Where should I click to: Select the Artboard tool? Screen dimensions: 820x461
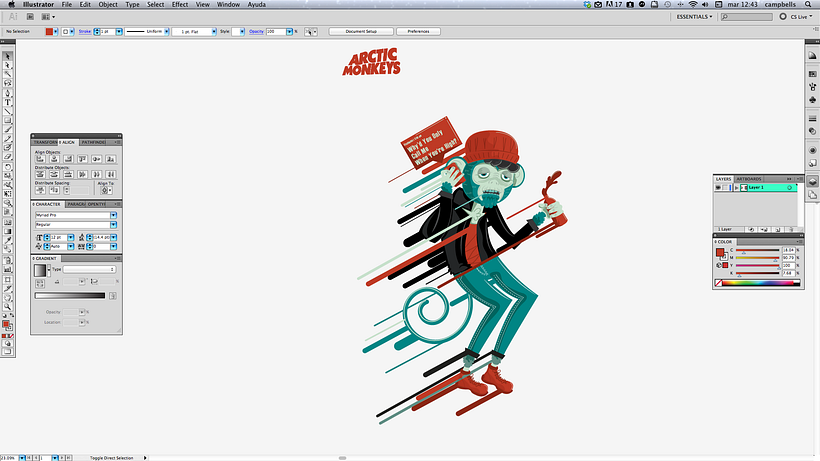point(7,279)
